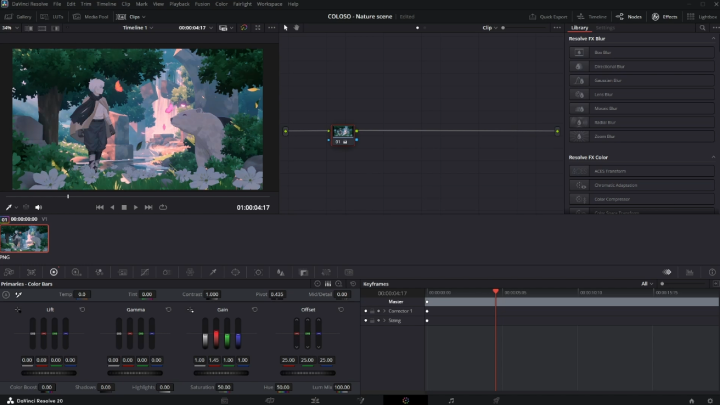
Task: Open the viewer zoom percentage dropdown
Action: click(x=10, y=28)
